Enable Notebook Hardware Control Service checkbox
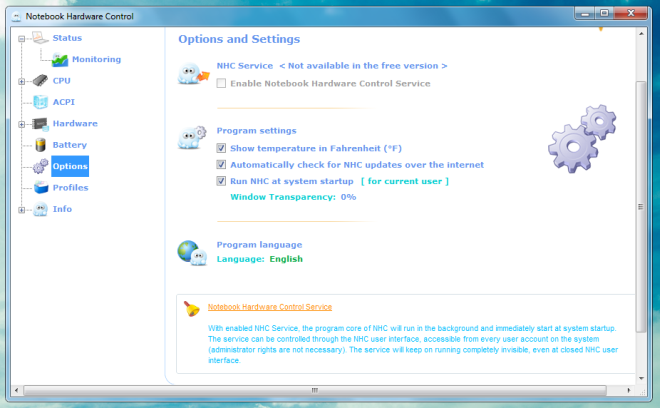The height and width of the screenshot is (408, 660). point(221,83)
